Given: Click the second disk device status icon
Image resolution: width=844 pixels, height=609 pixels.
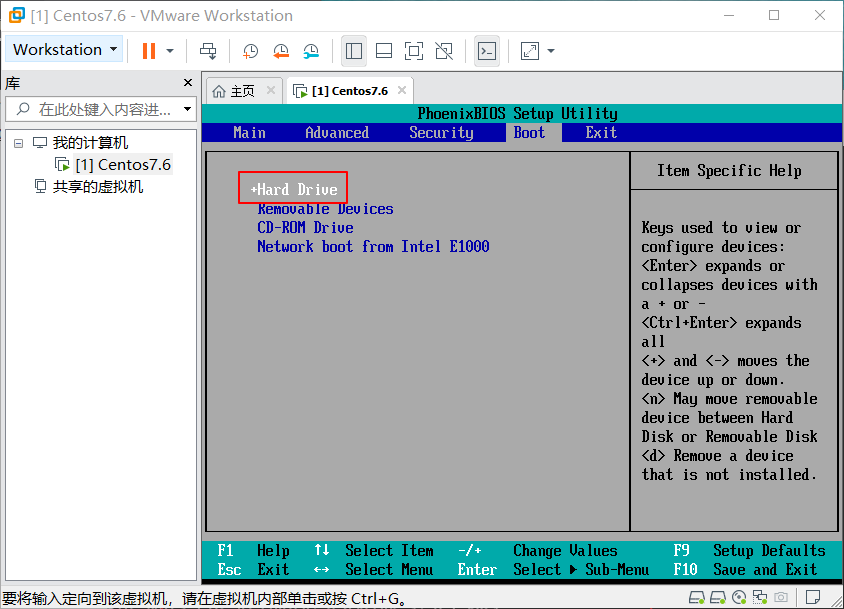Looking at the screenshot, I should (x=718, y=597).
